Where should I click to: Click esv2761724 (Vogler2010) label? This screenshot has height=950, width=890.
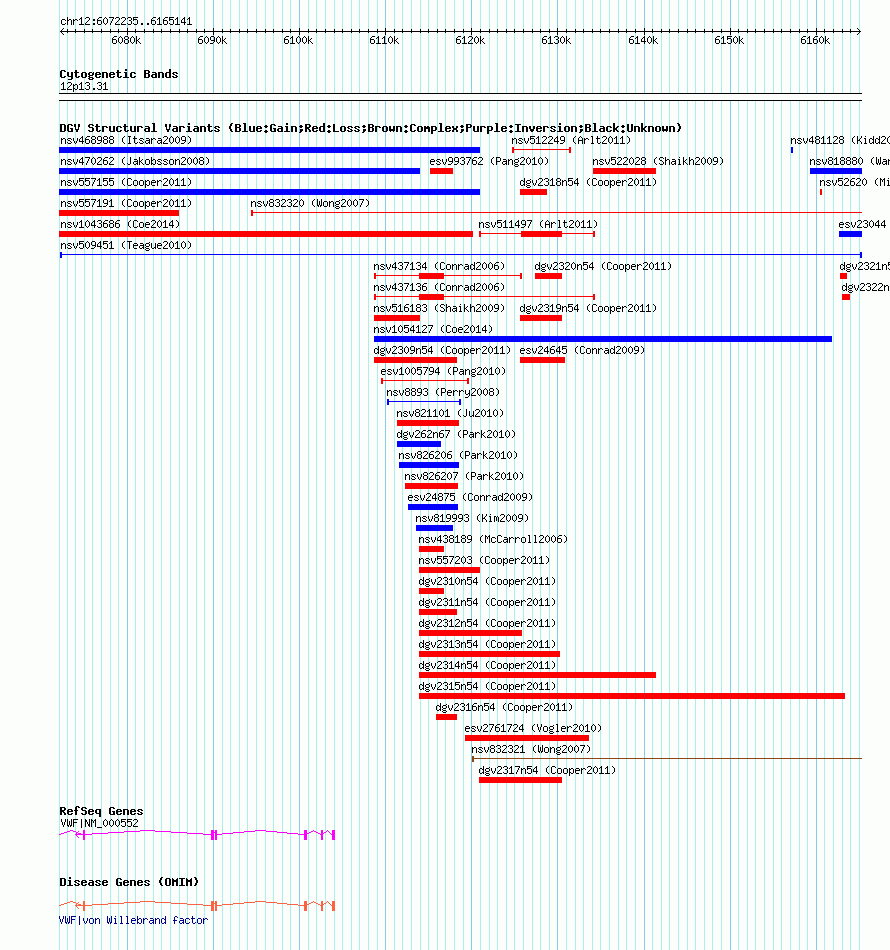click(533, 728)
